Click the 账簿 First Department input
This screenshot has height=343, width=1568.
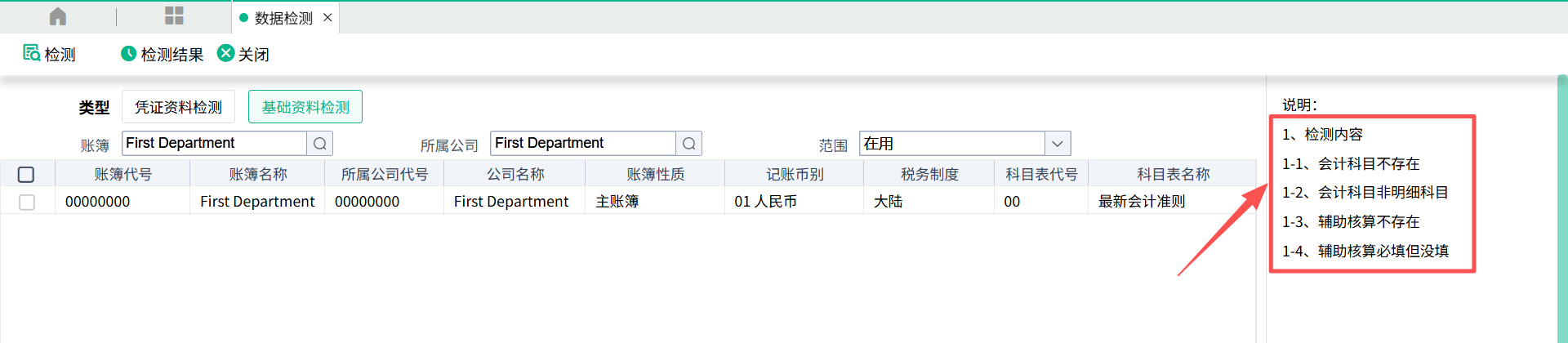[x=214, y=144]
